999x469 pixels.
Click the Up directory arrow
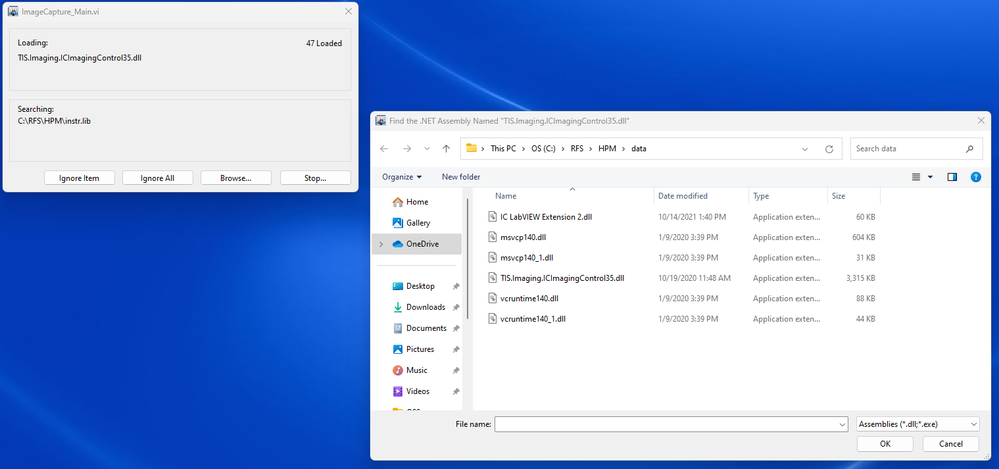tap(446, 149)
